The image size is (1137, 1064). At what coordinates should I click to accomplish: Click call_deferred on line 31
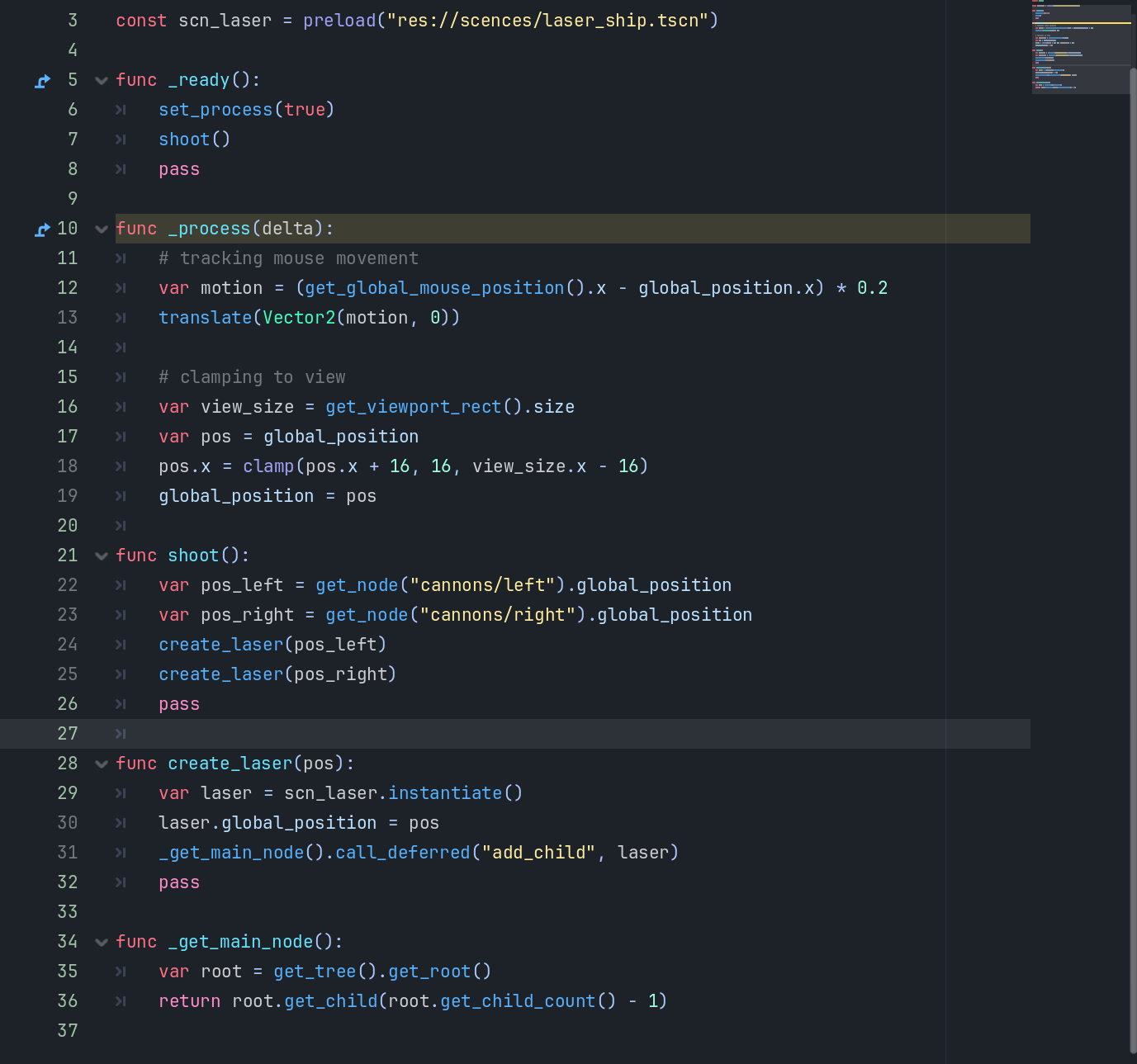pos(402,853)
